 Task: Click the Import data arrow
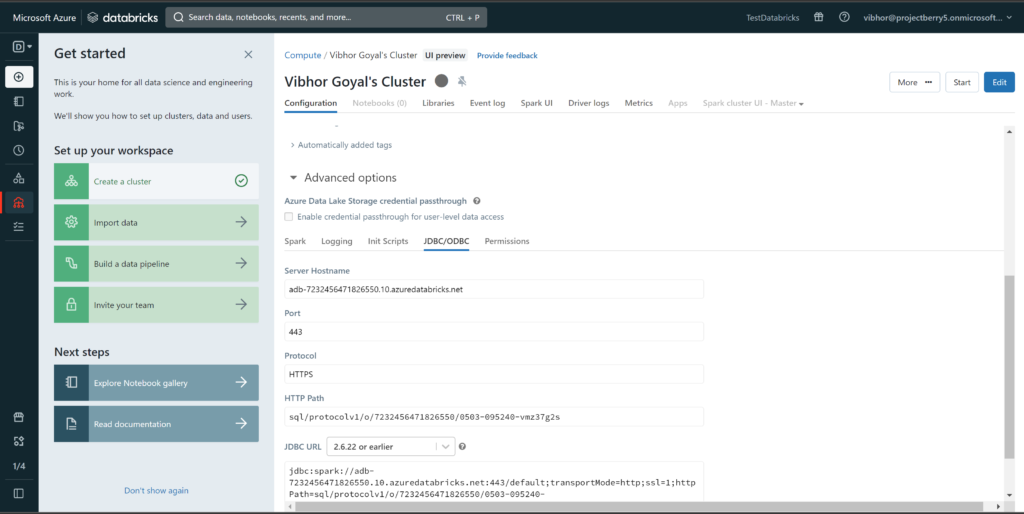coord(241,222)
